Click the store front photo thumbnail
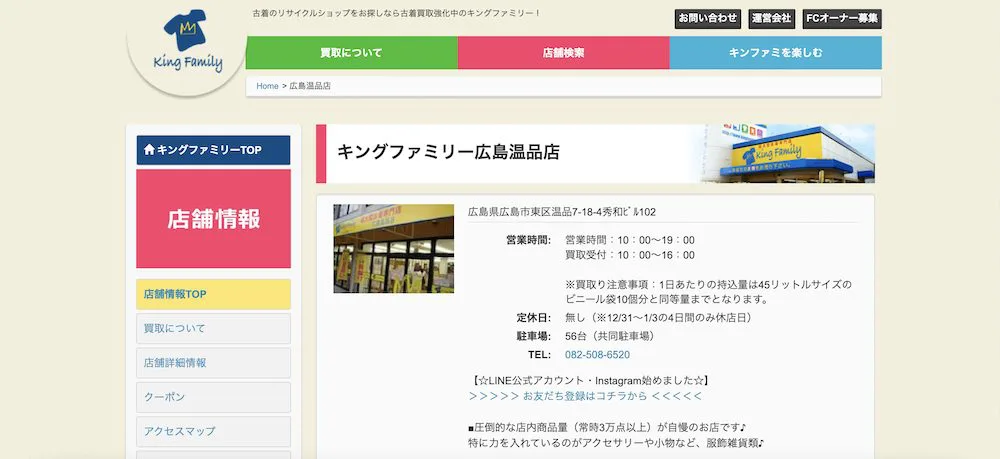Screen dimensions: 1000x459 click(393, 249)
